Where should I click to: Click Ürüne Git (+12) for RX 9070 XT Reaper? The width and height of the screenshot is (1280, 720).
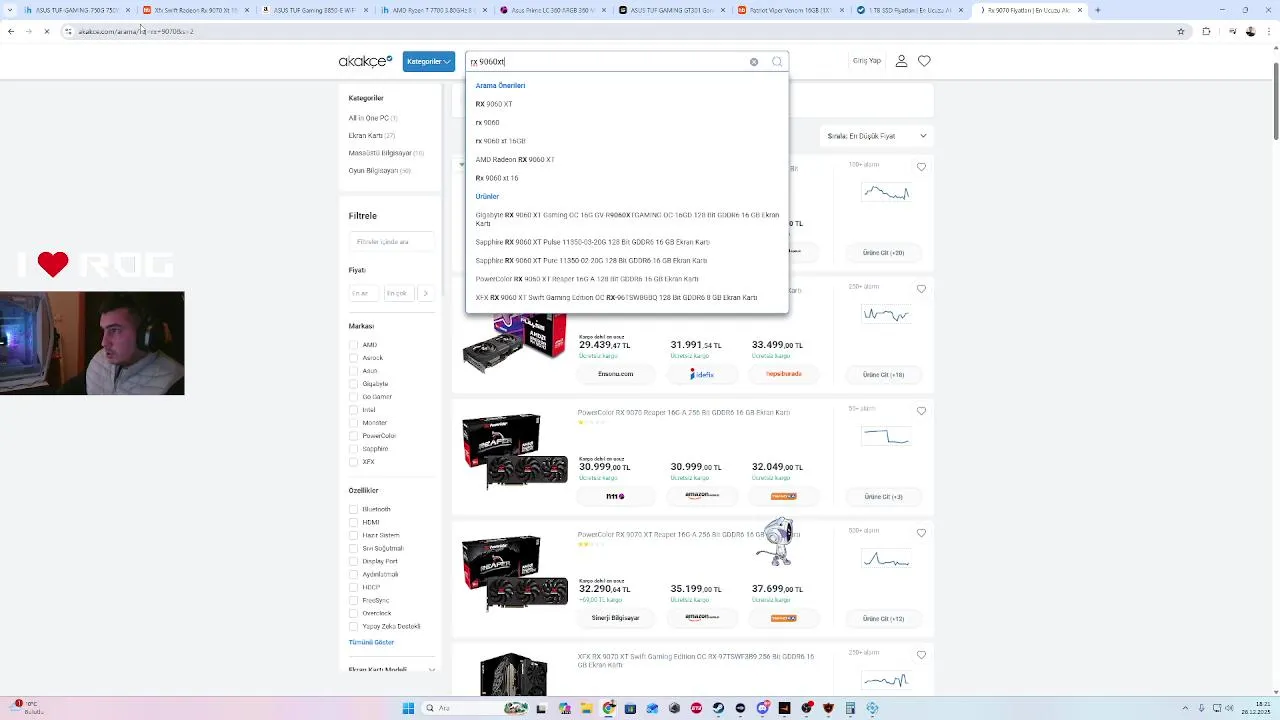pos(883,618)
